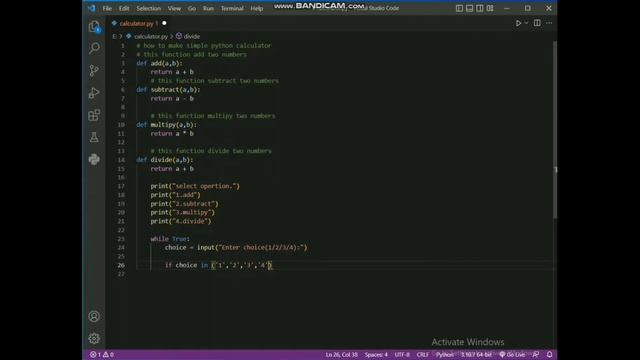Click the divide symbol in breadcrumb
The width and height of the screenshot is (640, 360).
[188, 36]
